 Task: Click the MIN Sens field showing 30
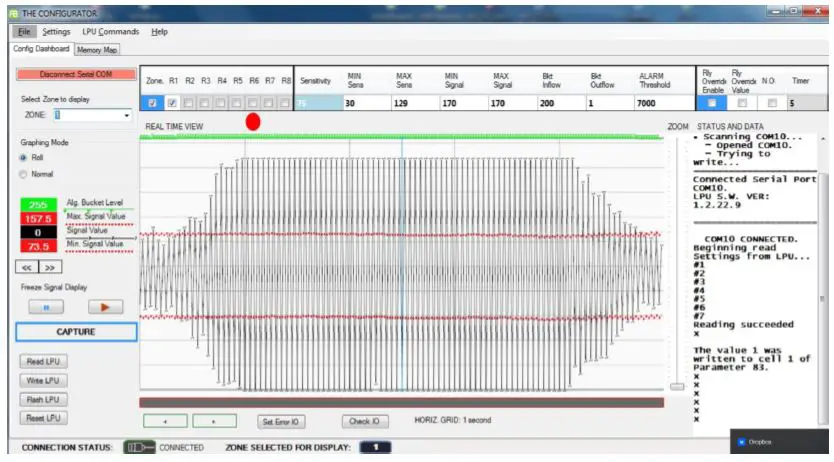[367, 103]
